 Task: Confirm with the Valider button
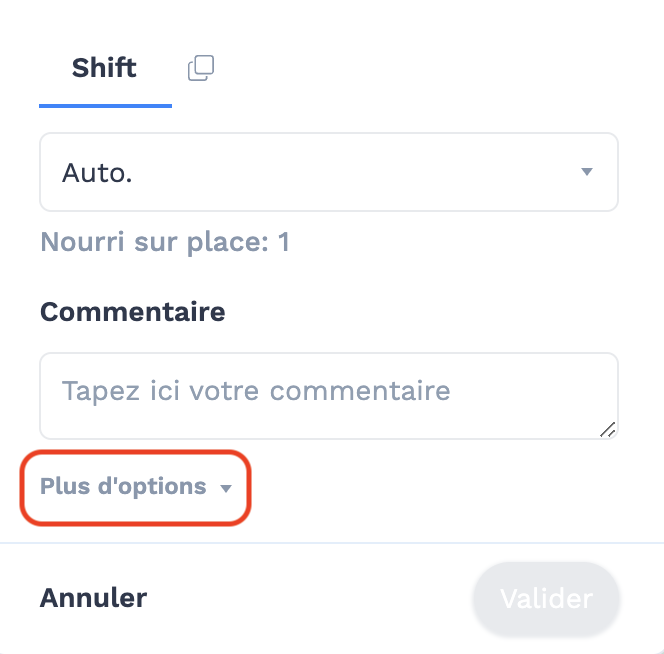[x=546, y=599]
